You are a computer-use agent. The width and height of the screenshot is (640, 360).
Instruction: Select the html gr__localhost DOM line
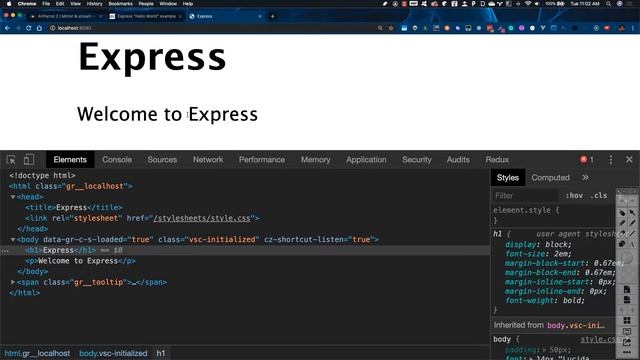(x=71, y=186)
